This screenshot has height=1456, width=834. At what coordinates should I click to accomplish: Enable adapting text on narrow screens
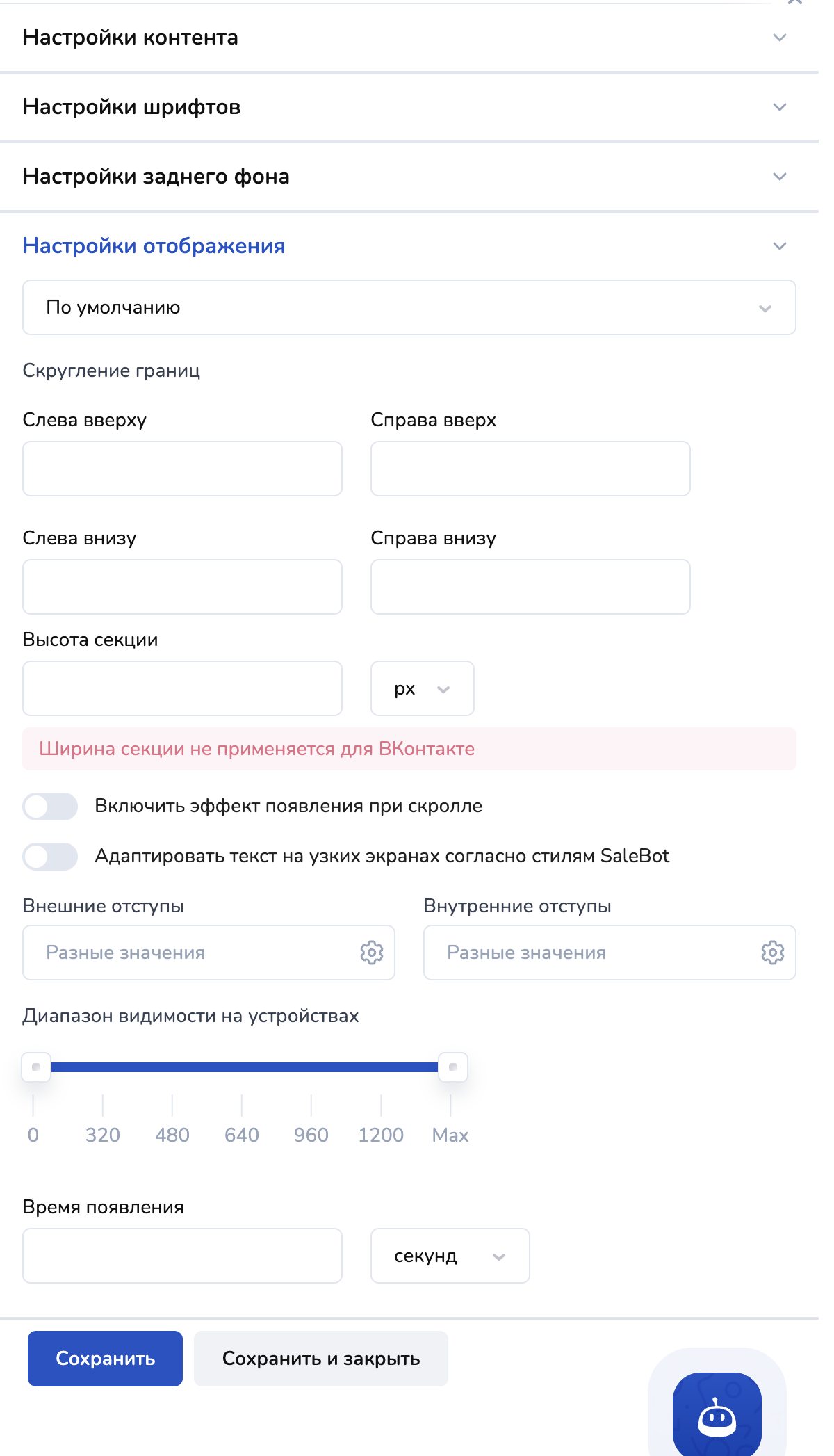coord(50,857)
